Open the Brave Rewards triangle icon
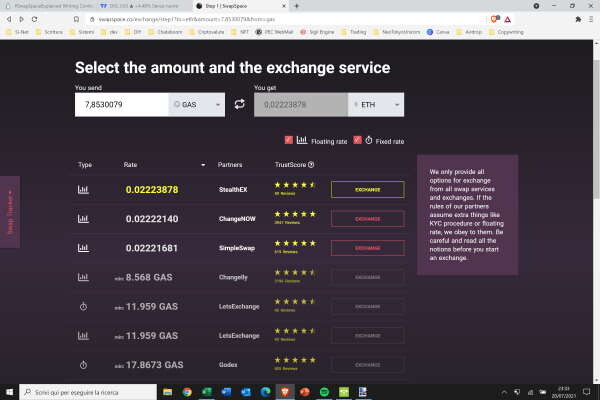 click(x=508, y=19)
